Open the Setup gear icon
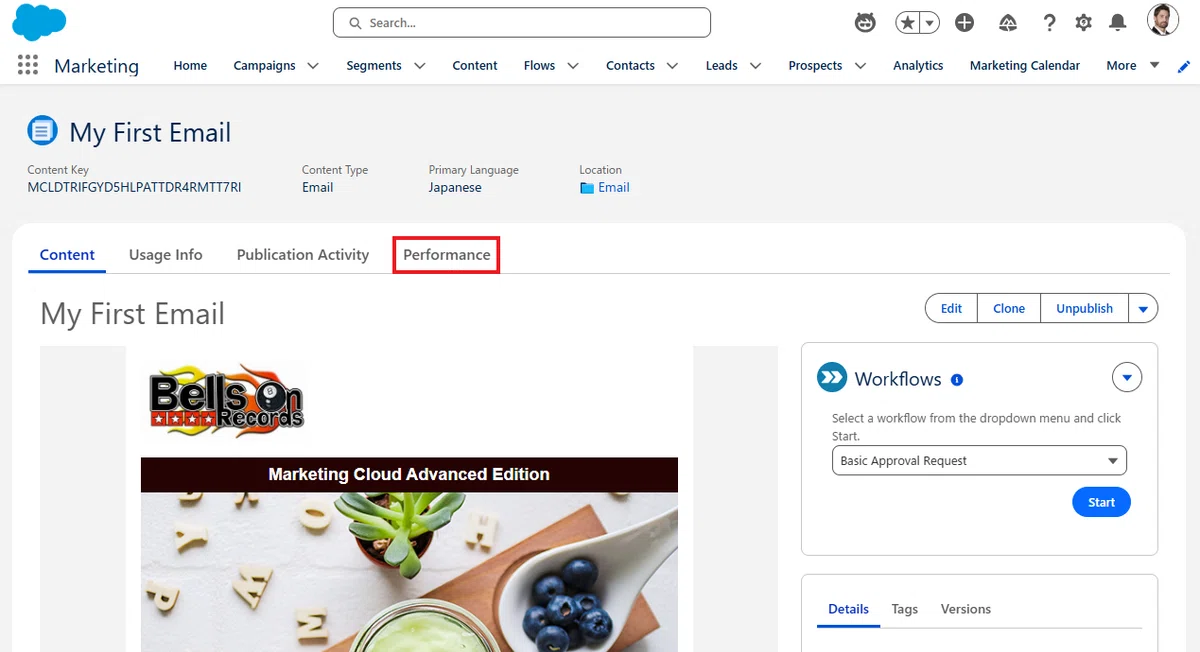 click(x=1083, y=22)
